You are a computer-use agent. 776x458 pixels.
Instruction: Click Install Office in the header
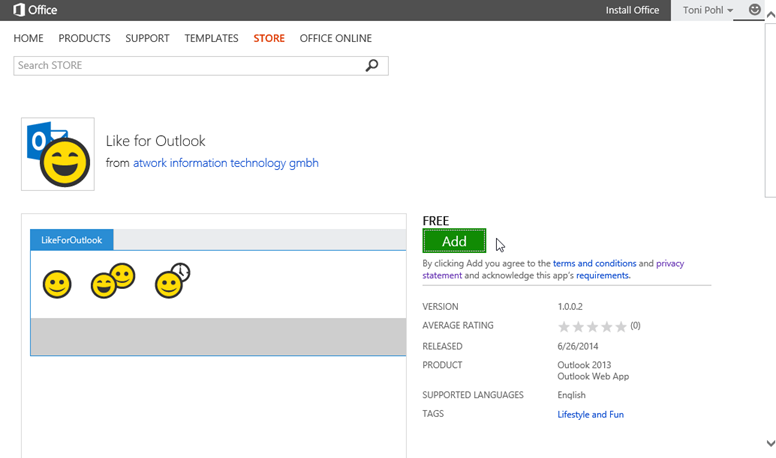pyautogui.click(x=632, y=10)
